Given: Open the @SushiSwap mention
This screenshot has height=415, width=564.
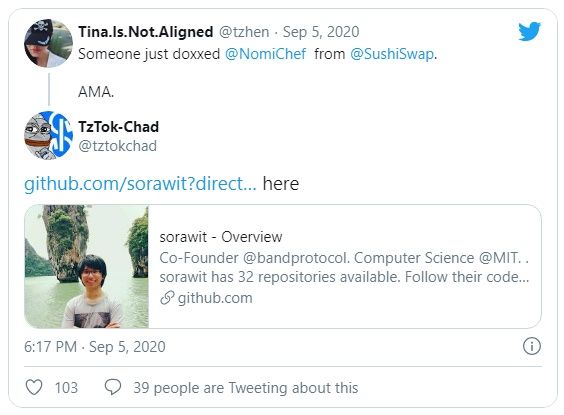Looking at the screenshot, I should (x=392, y=54).
